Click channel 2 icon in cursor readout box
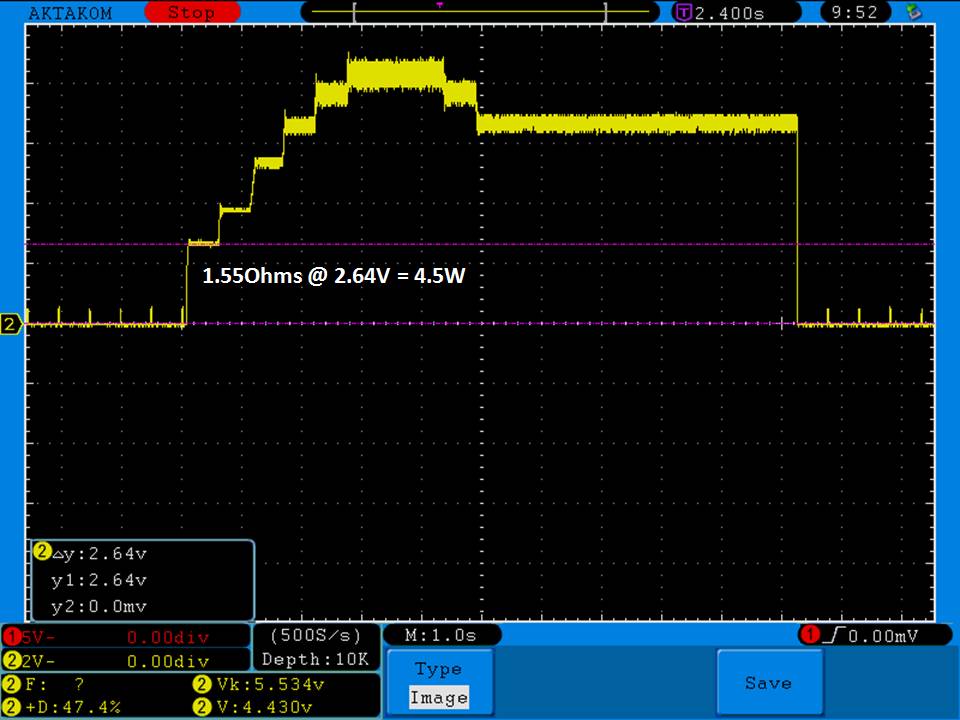960x720 pixels. click(42, 552)
